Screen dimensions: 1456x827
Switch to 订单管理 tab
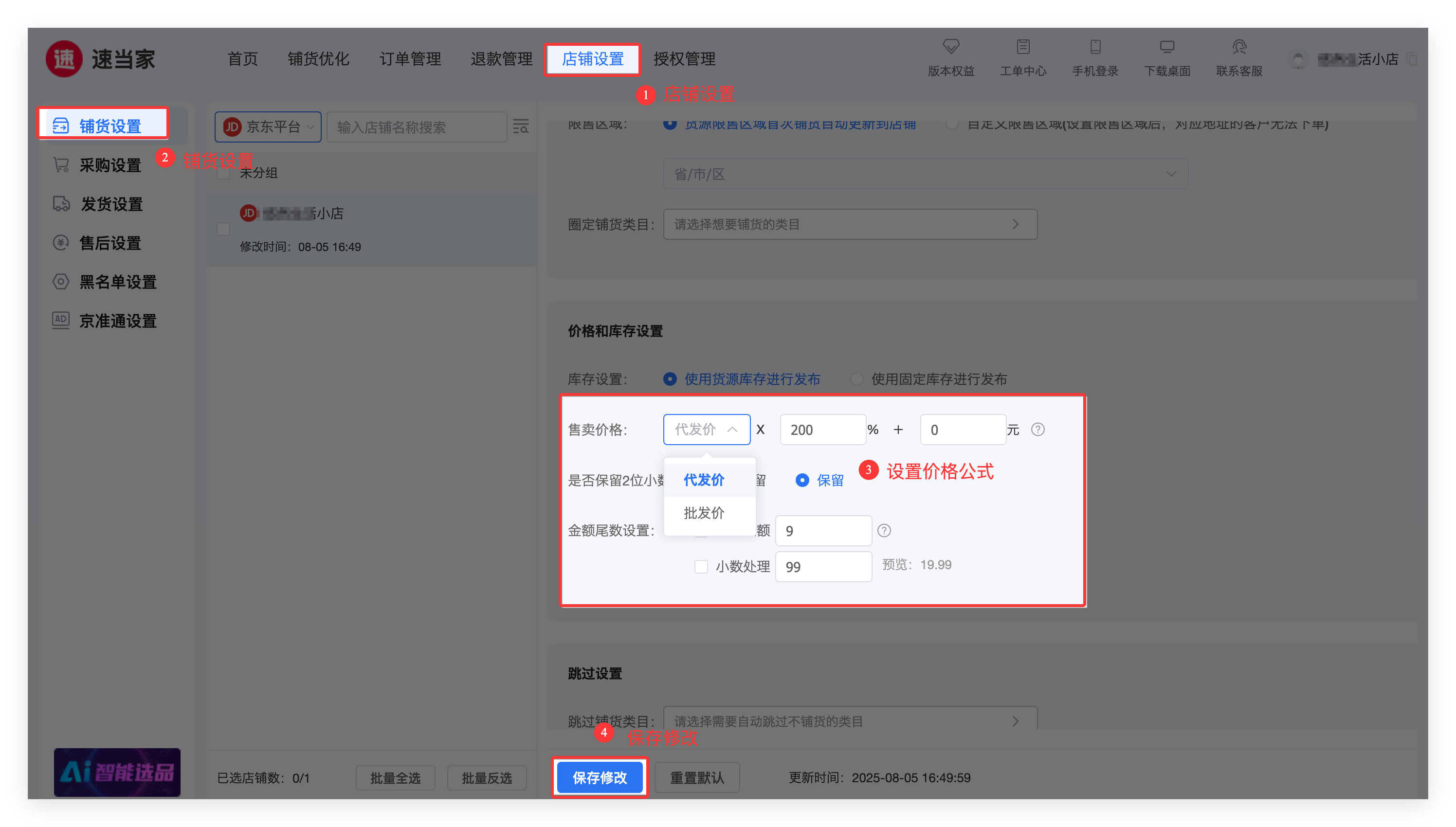pos(410,58)
